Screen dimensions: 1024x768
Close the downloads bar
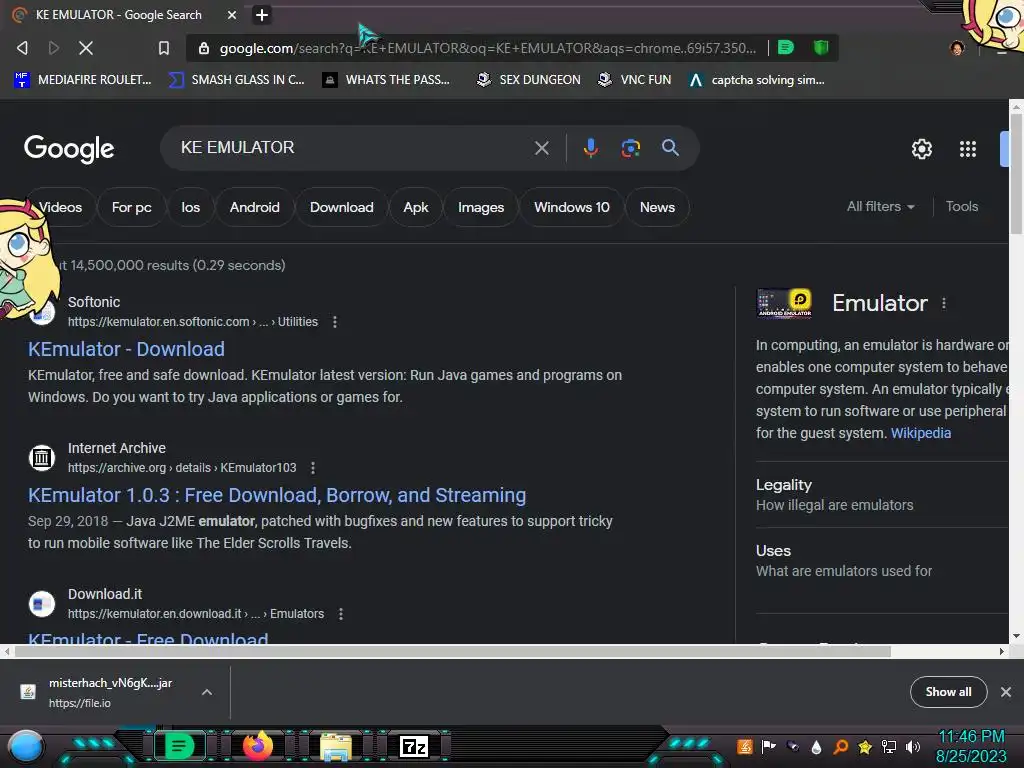tap(1006, 692)
